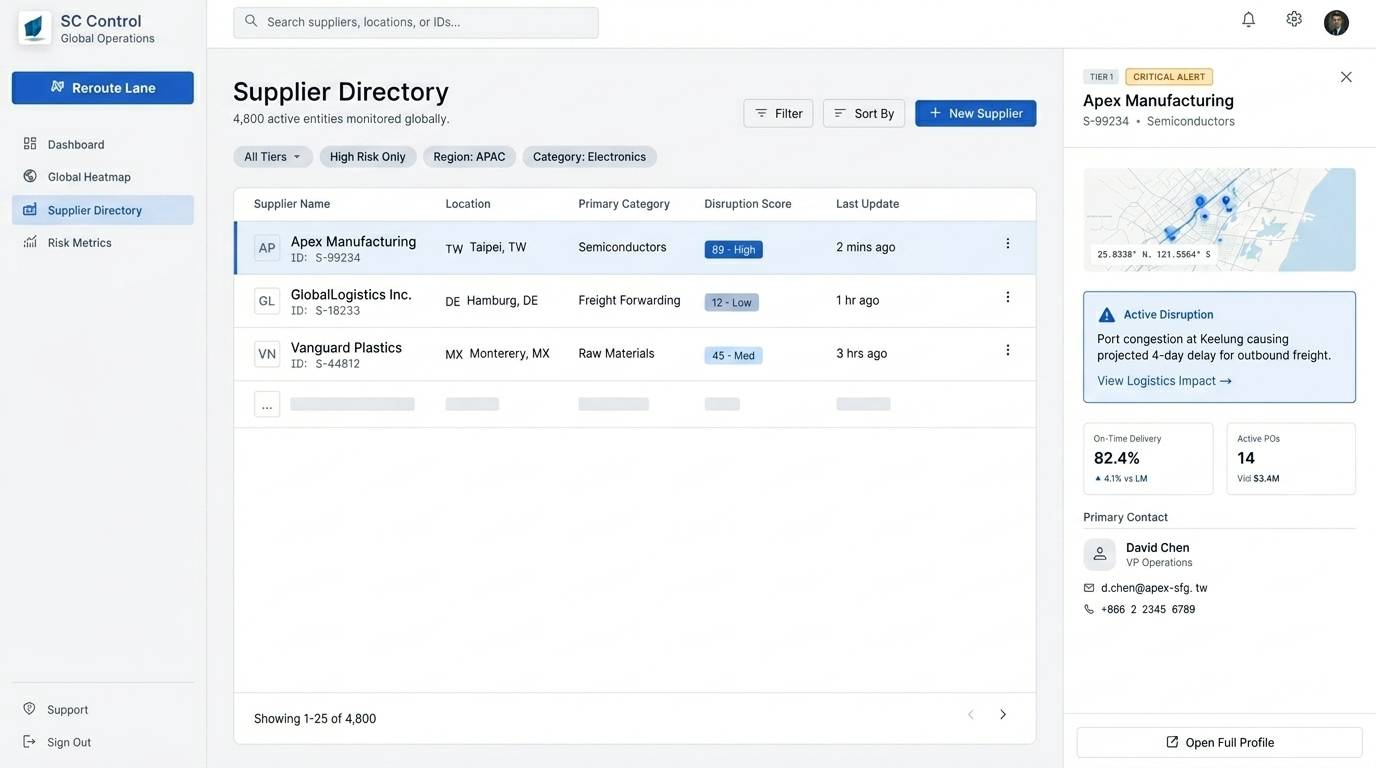This screenshot has height=768, width=1376.
Task: Go to the next page of suppliers
Action: pyautogui.click(x=1003, y=715)
